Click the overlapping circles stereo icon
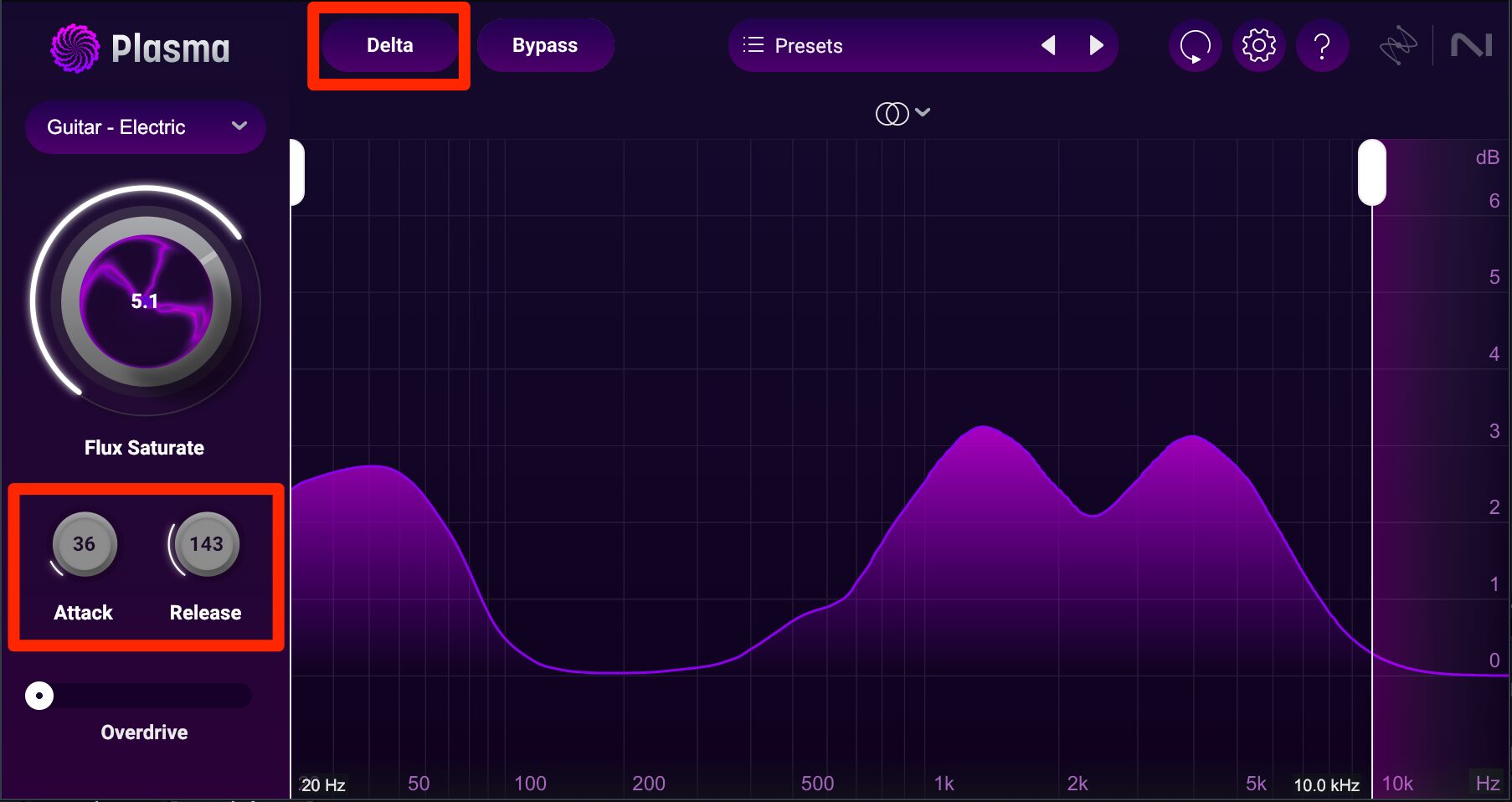The image size is (1512, 802). pyautogui.click(x=892, y=113)
